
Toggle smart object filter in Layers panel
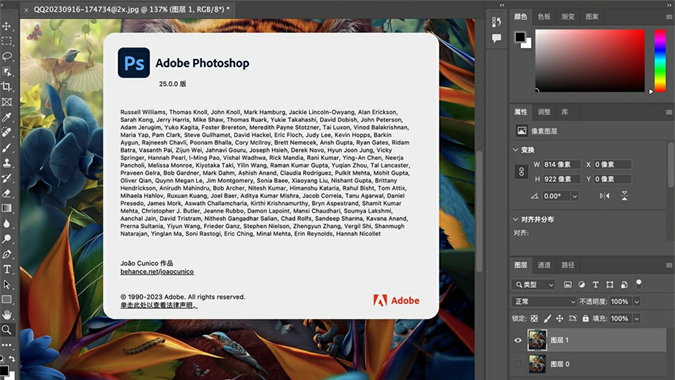624,284
